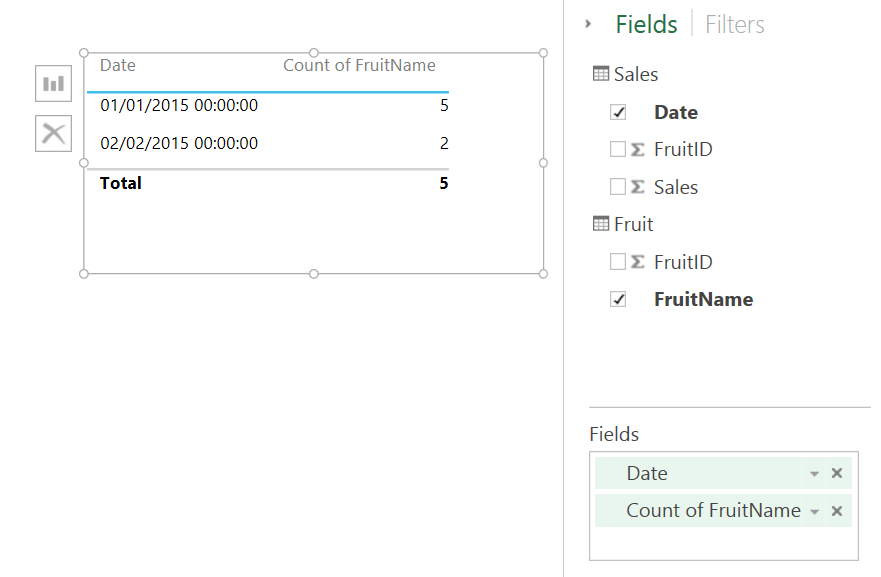Check the FruitID checkbox under Fruit

click(618, 262)
